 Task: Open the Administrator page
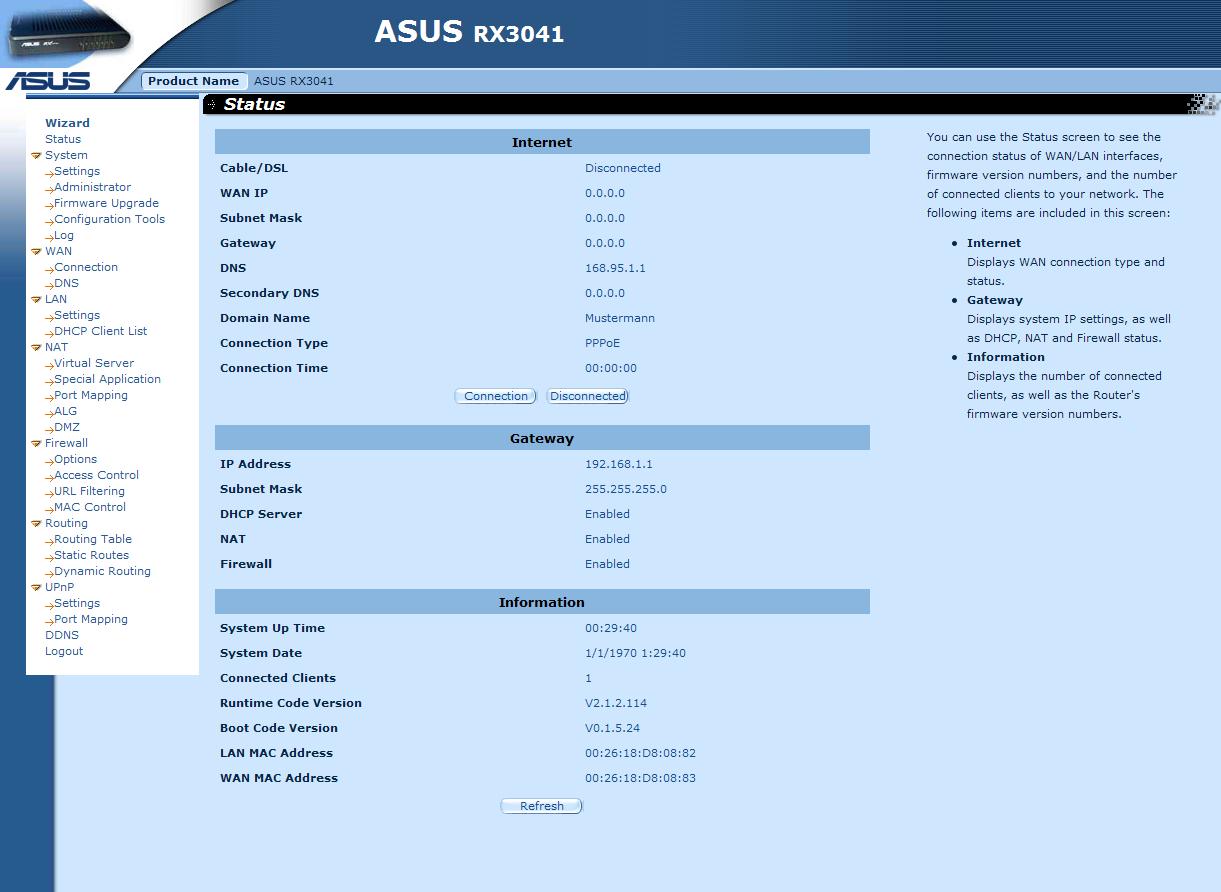92,187
